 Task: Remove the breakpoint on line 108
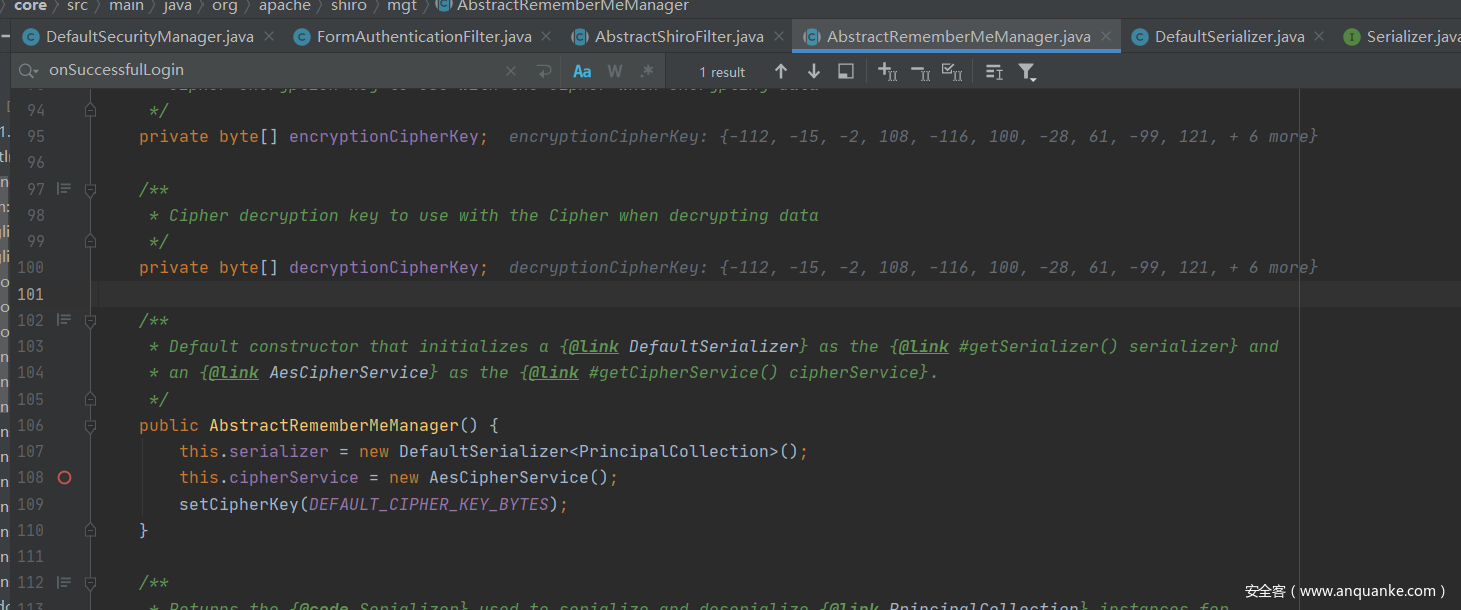click(64, 478)
